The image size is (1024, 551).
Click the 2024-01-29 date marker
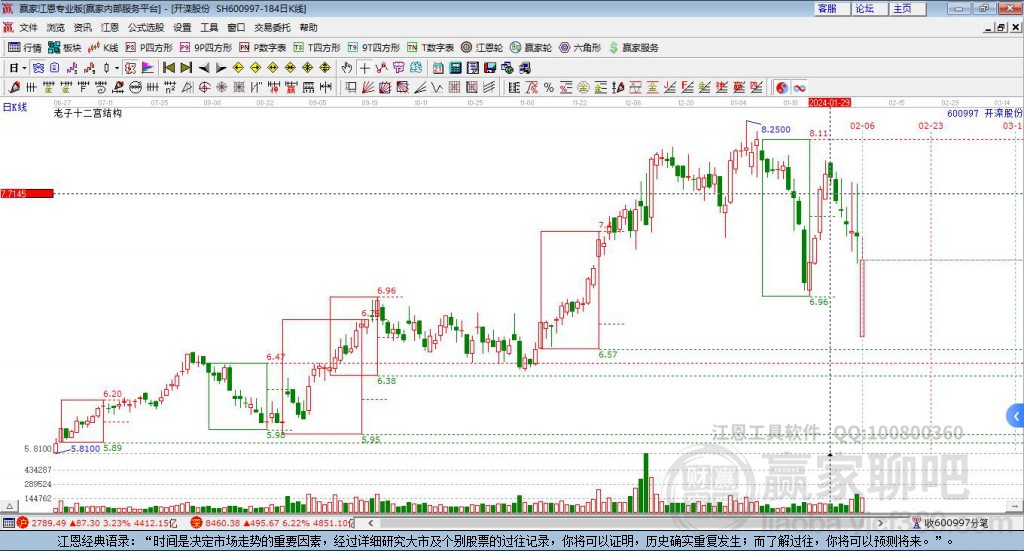pyautogui.click(x=829, y=103)
